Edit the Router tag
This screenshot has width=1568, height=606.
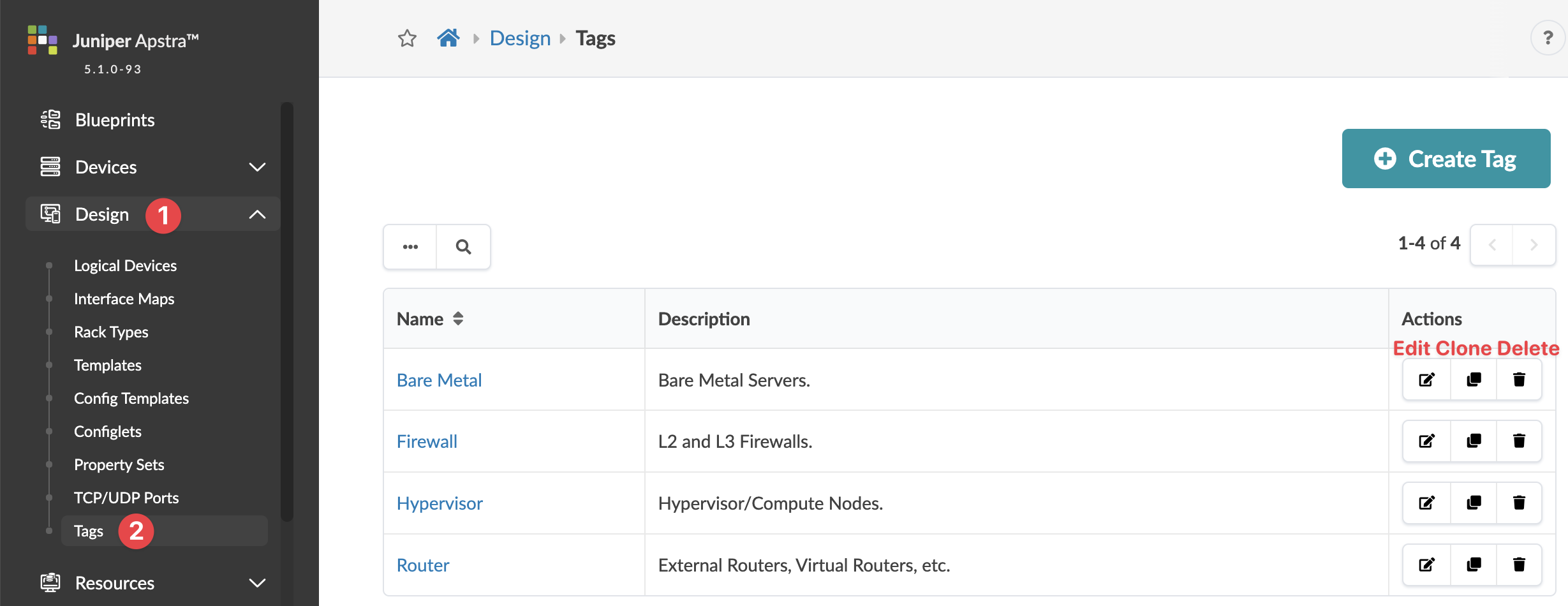coord(1427,565)
